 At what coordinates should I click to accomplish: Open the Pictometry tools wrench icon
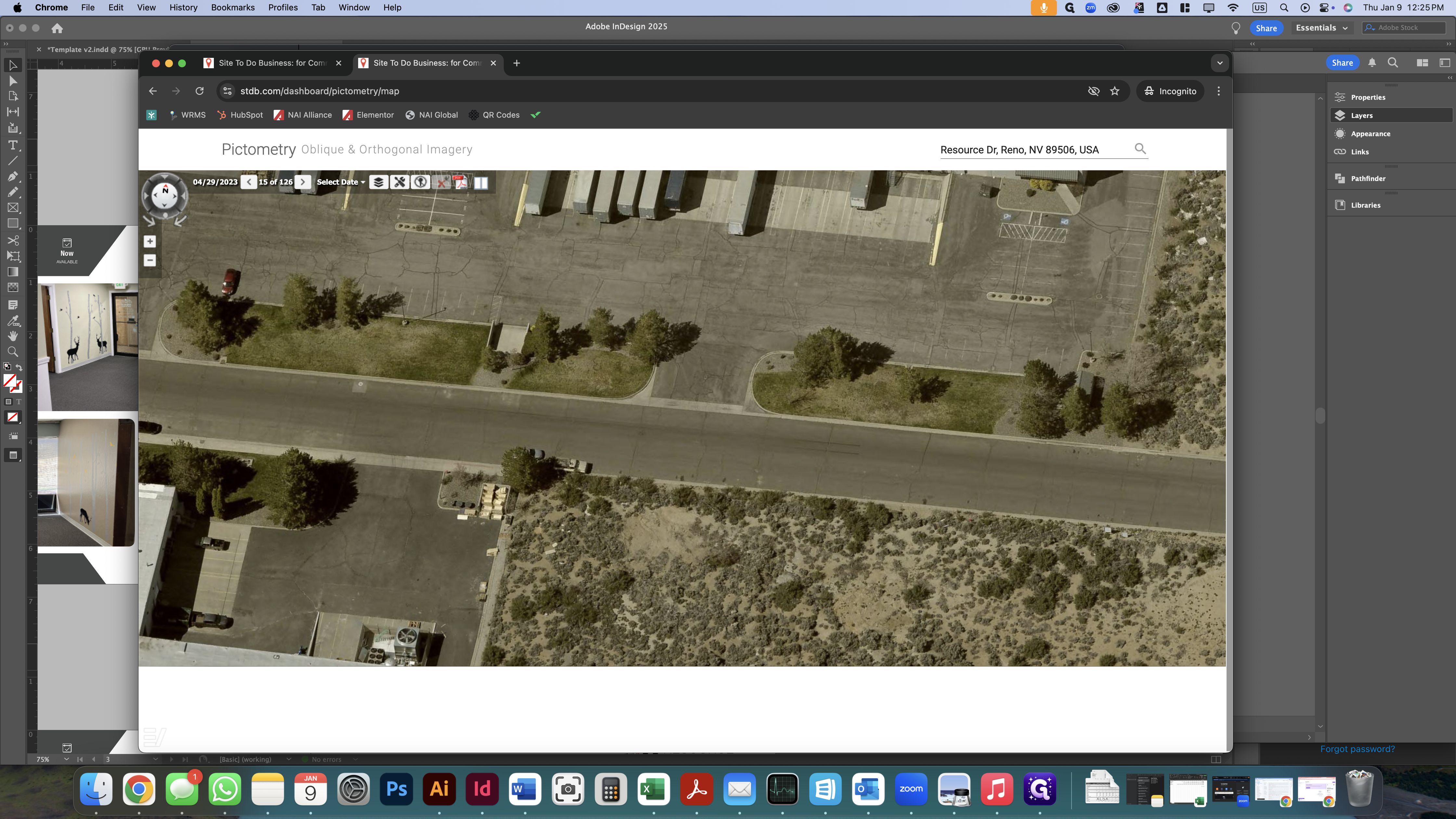[x=400, y=182]
